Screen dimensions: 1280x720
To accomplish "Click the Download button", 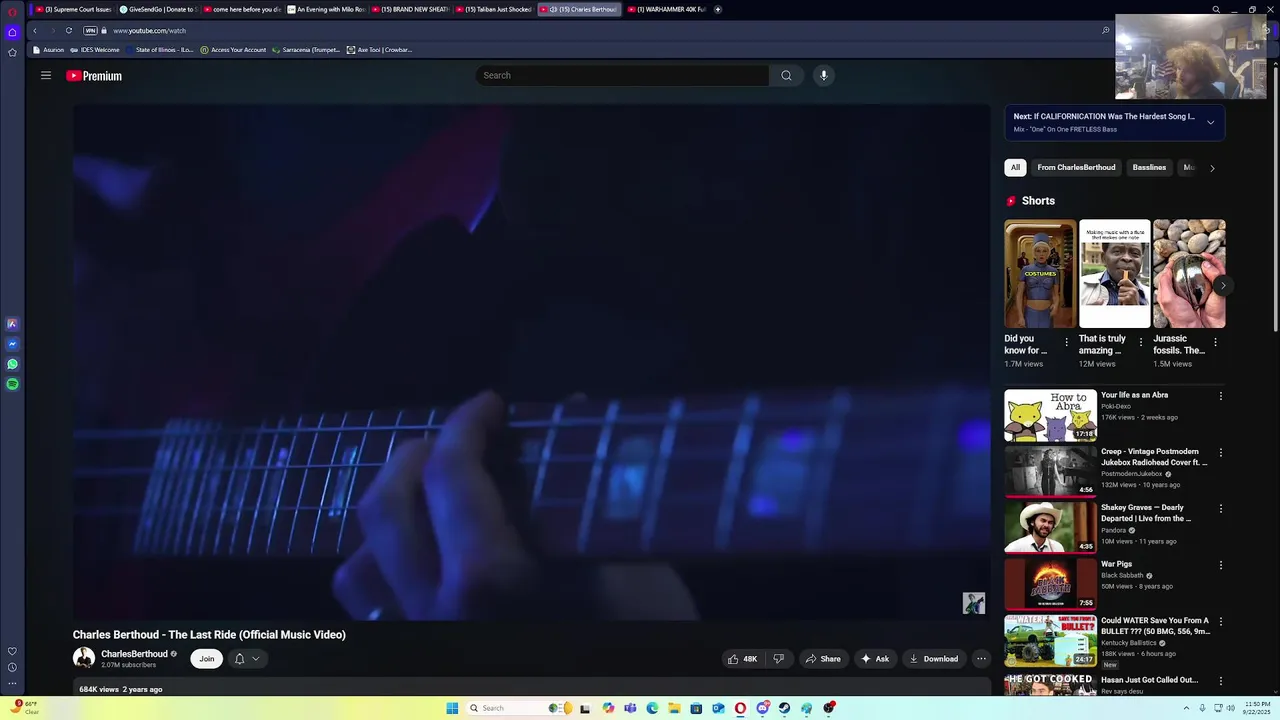I will tap(934, 659).
